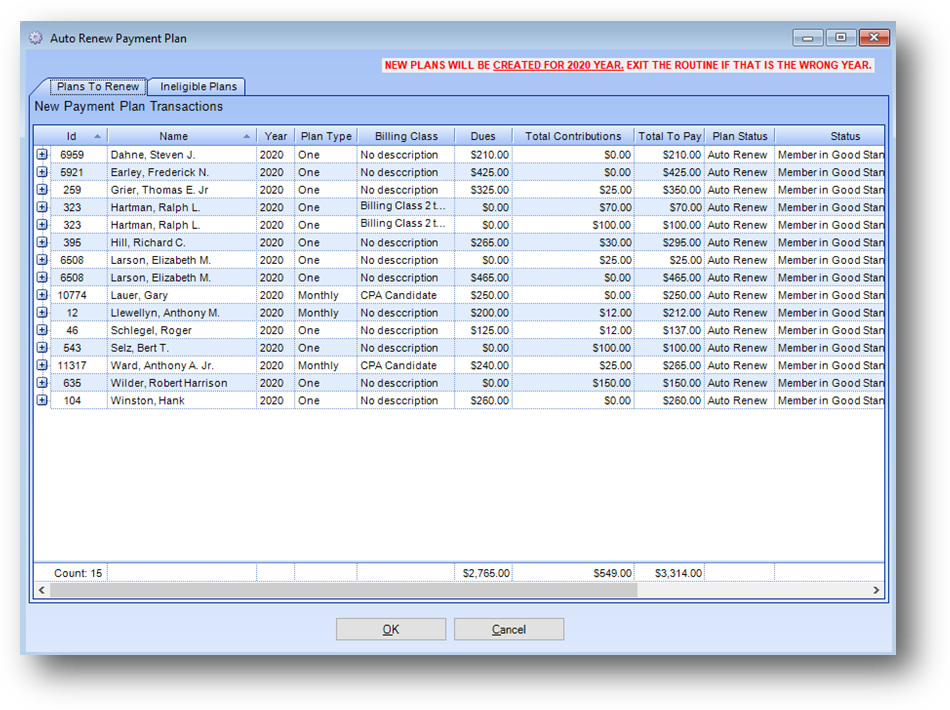Sort by the Id column header
950x710 pixels.
pyautogui.click(x=71, y=136)
